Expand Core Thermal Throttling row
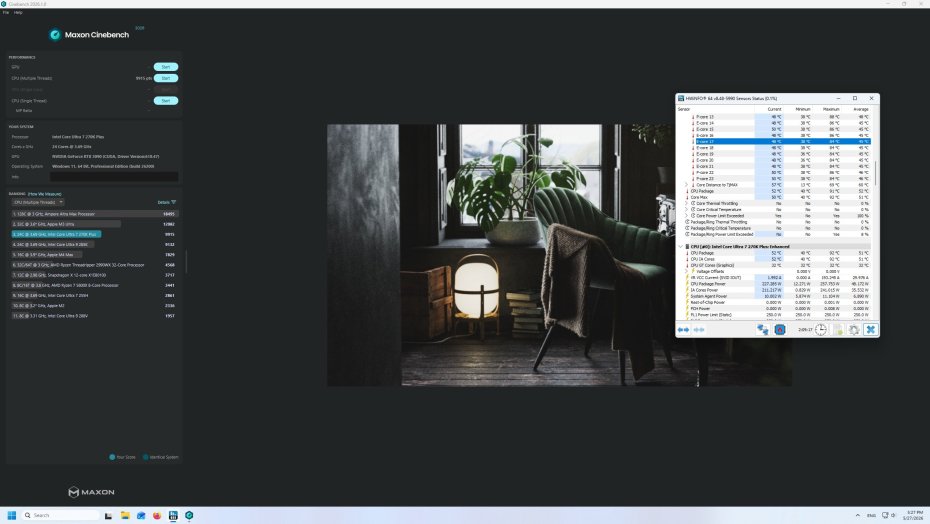930x524 pixels. tap(686, 204)
